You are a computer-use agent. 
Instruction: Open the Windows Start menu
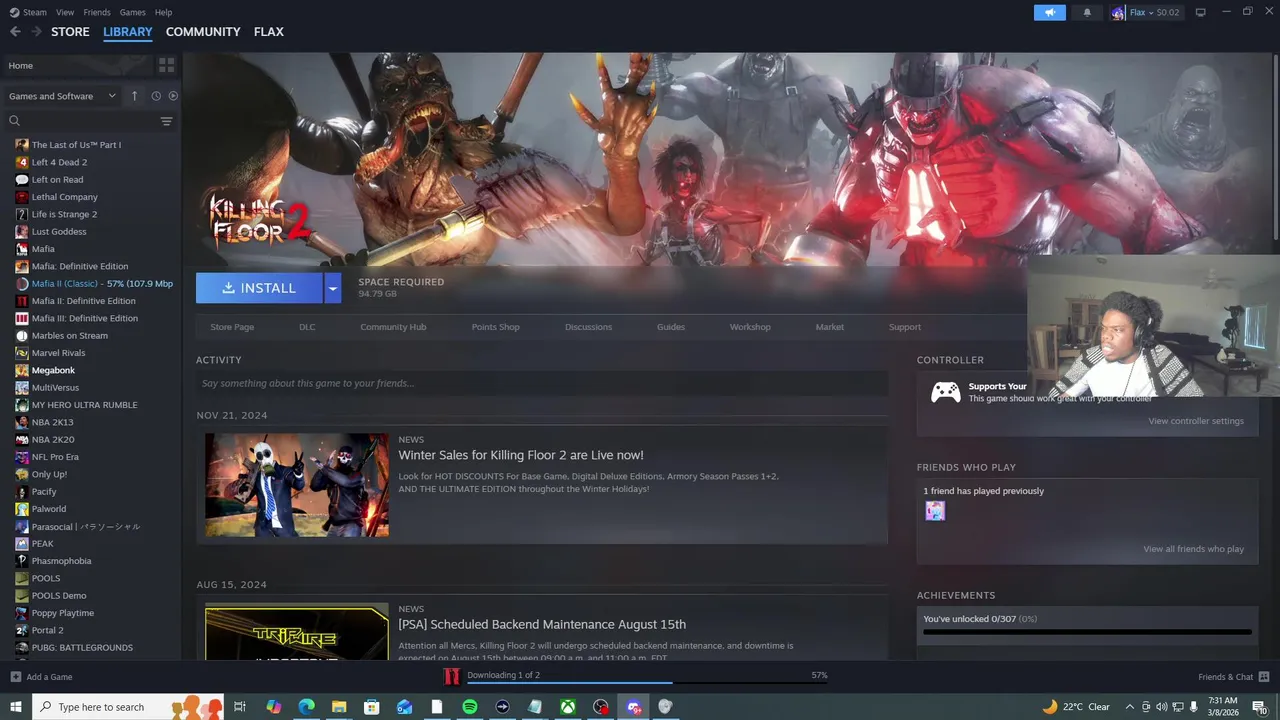coord(15,707)
